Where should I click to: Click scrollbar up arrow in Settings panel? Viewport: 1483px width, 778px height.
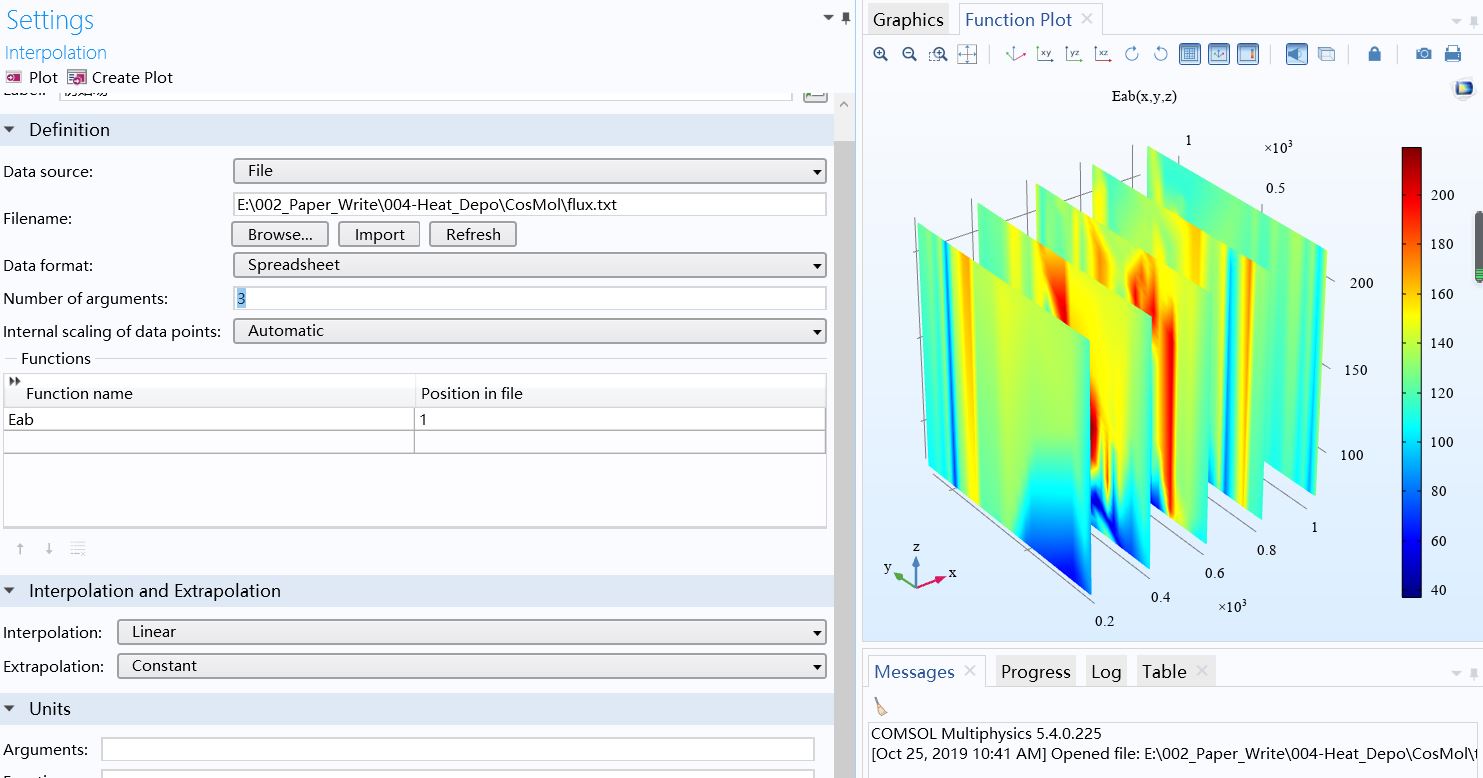point(845,103)
